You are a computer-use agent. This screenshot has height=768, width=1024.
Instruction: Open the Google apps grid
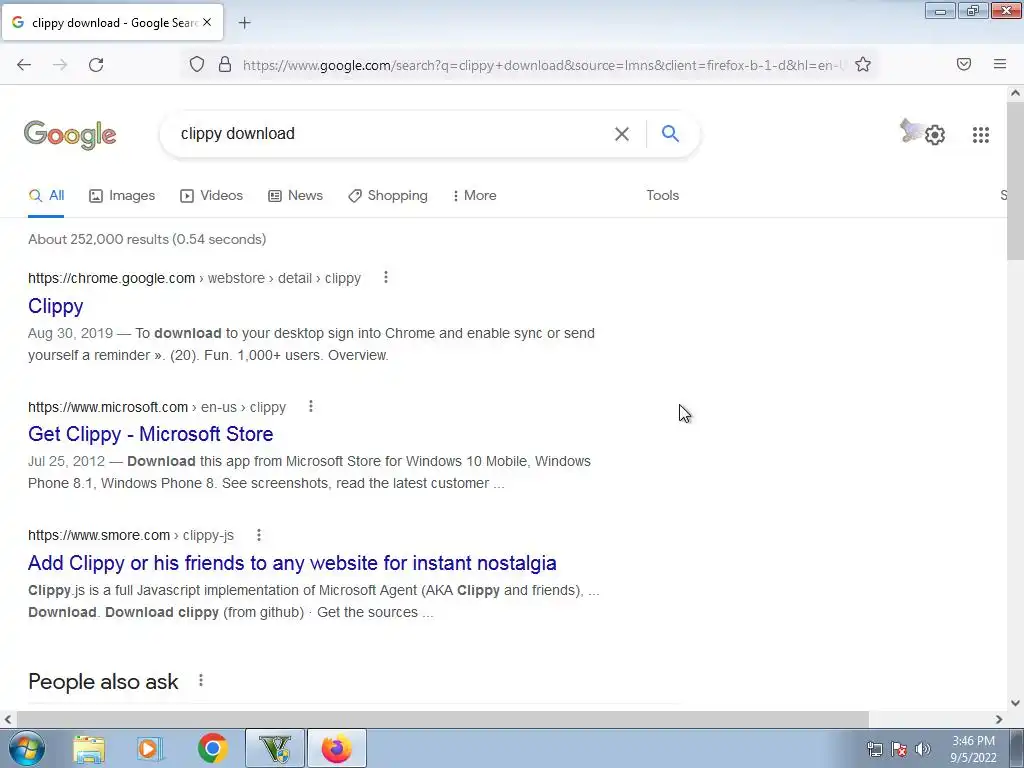coord(980,135)
